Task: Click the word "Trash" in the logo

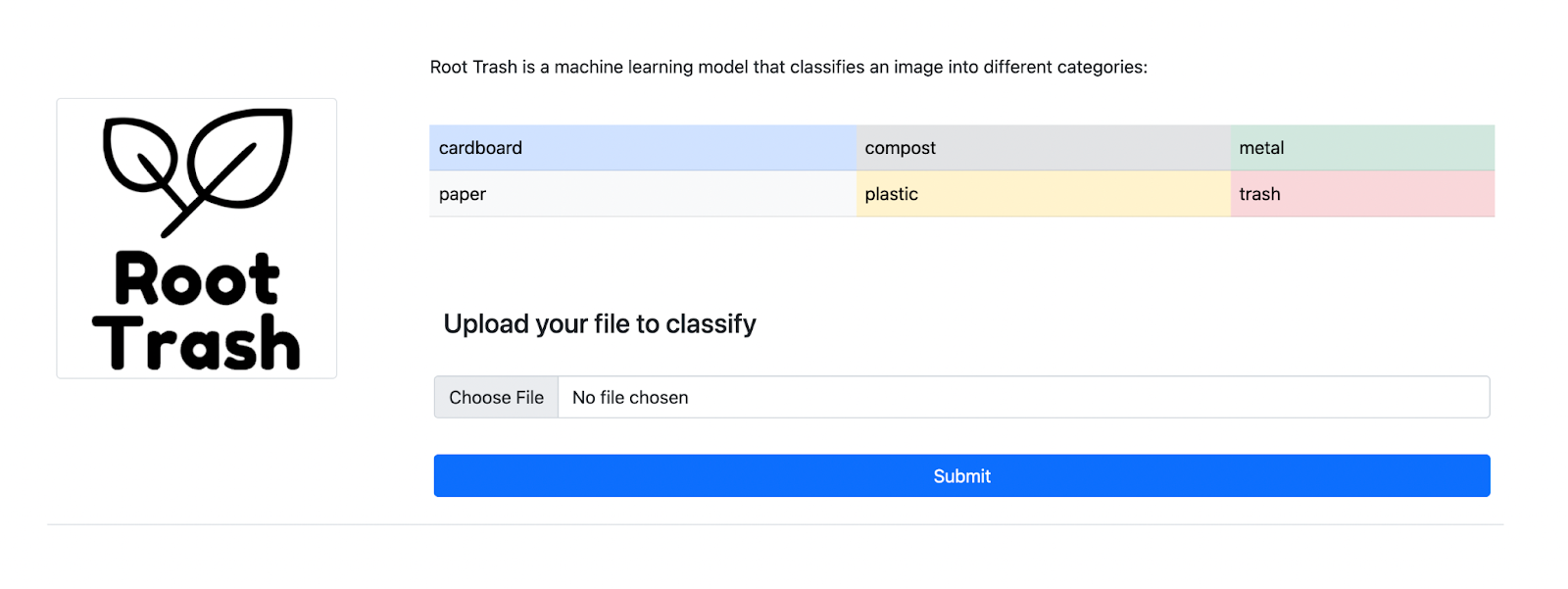Action: coord(197,343)
